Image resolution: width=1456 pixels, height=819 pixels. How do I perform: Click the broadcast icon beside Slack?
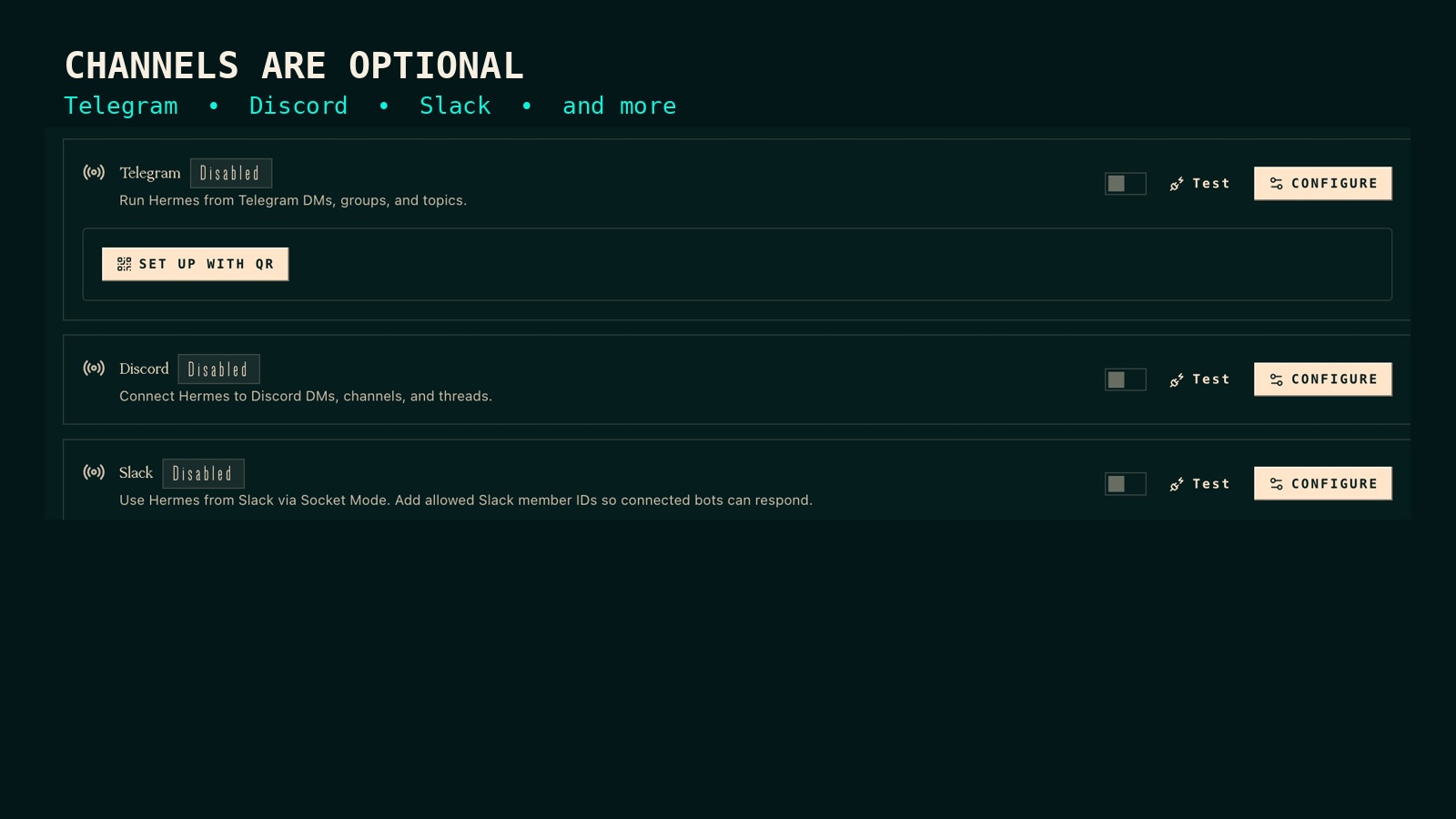[x=94, y=471]
